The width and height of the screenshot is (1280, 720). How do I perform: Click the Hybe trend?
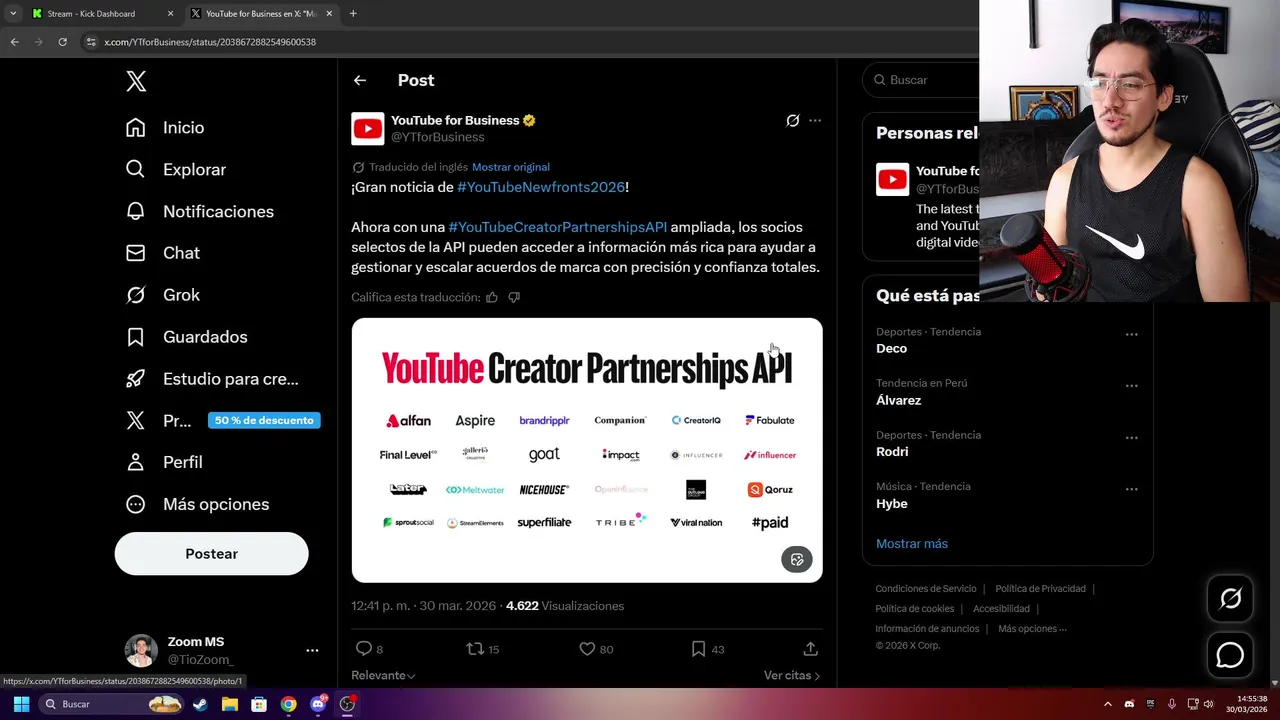pyautogui.click(x=892, y=504)
